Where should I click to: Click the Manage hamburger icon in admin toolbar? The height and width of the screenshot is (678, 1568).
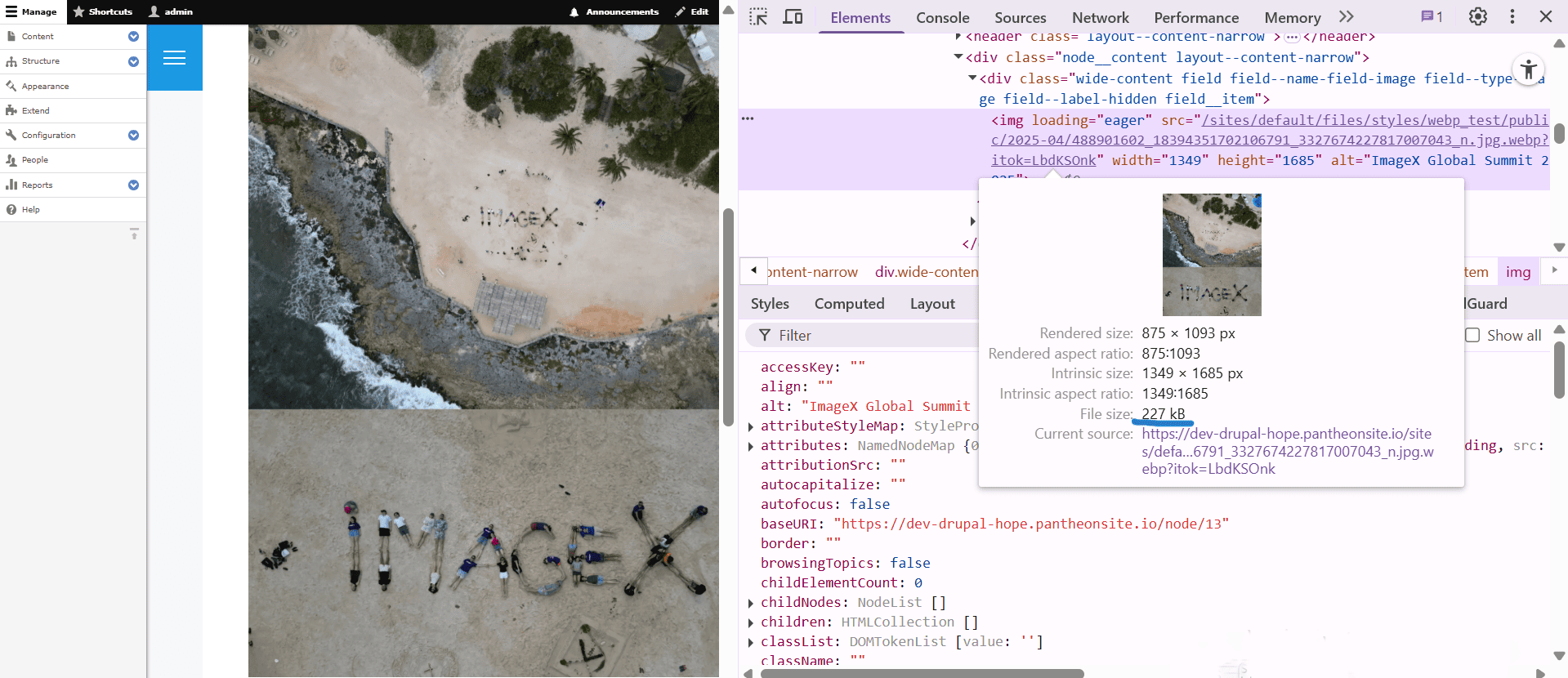11,11
